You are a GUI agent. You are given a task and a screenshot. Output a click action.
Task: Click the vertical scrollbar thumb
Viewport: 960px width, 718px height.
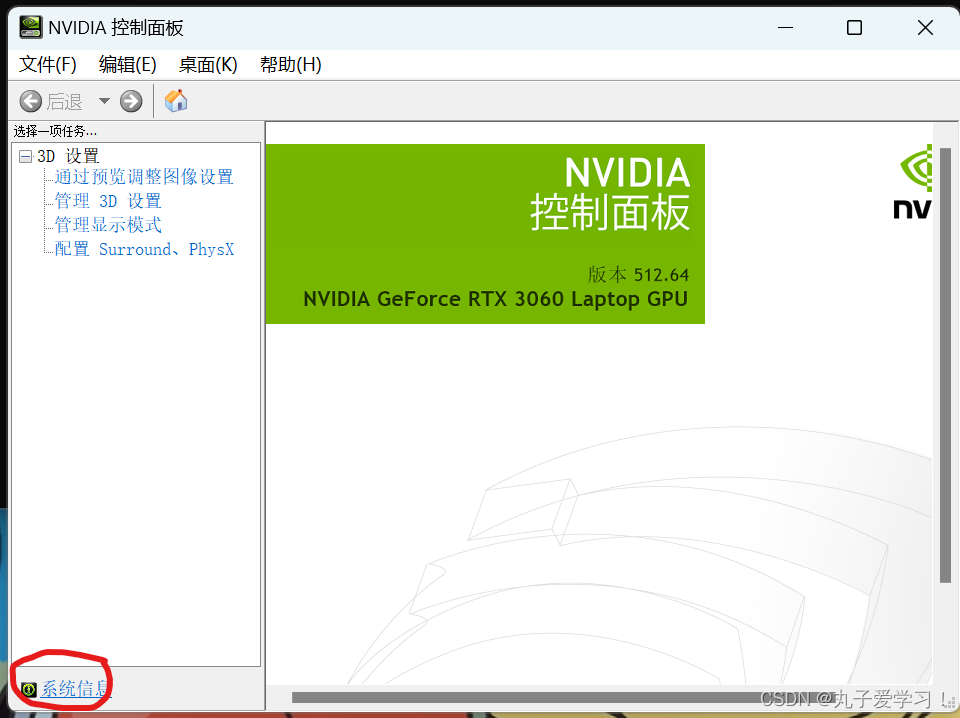945,365
